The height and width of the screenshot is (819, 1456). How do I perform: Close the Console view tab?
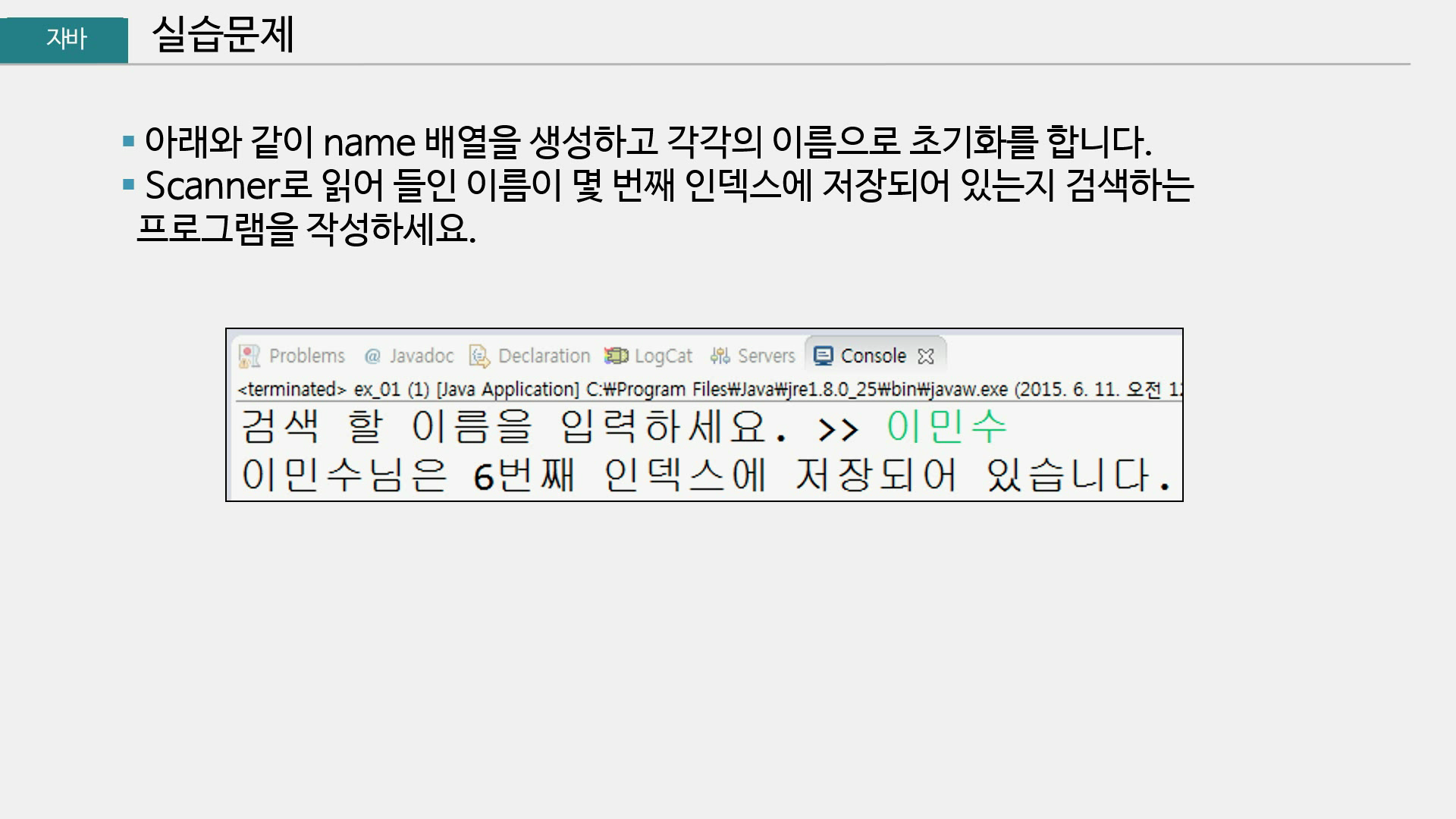tap(926, 356)
